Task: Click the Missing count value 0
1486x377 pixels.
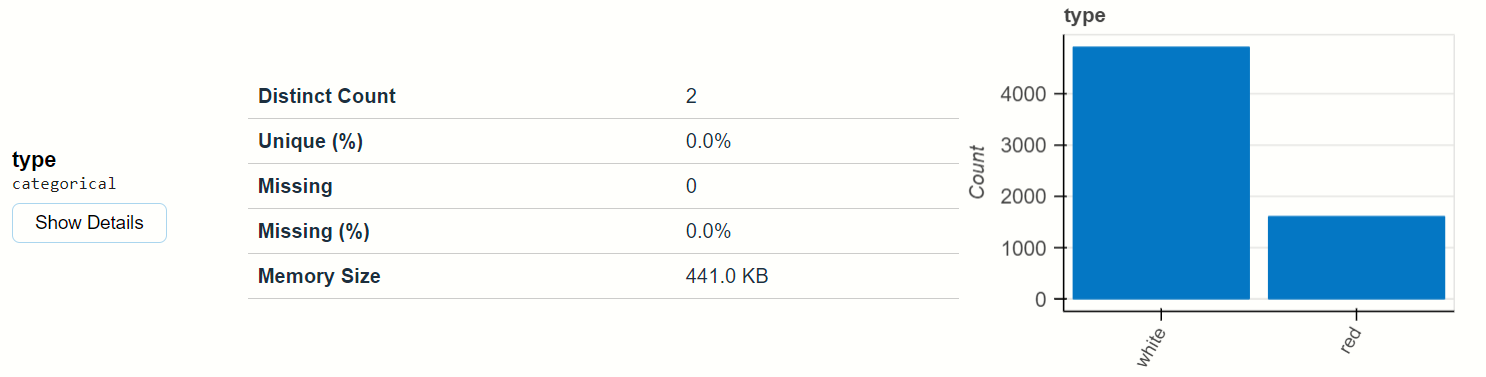Action: pos(691,186)
